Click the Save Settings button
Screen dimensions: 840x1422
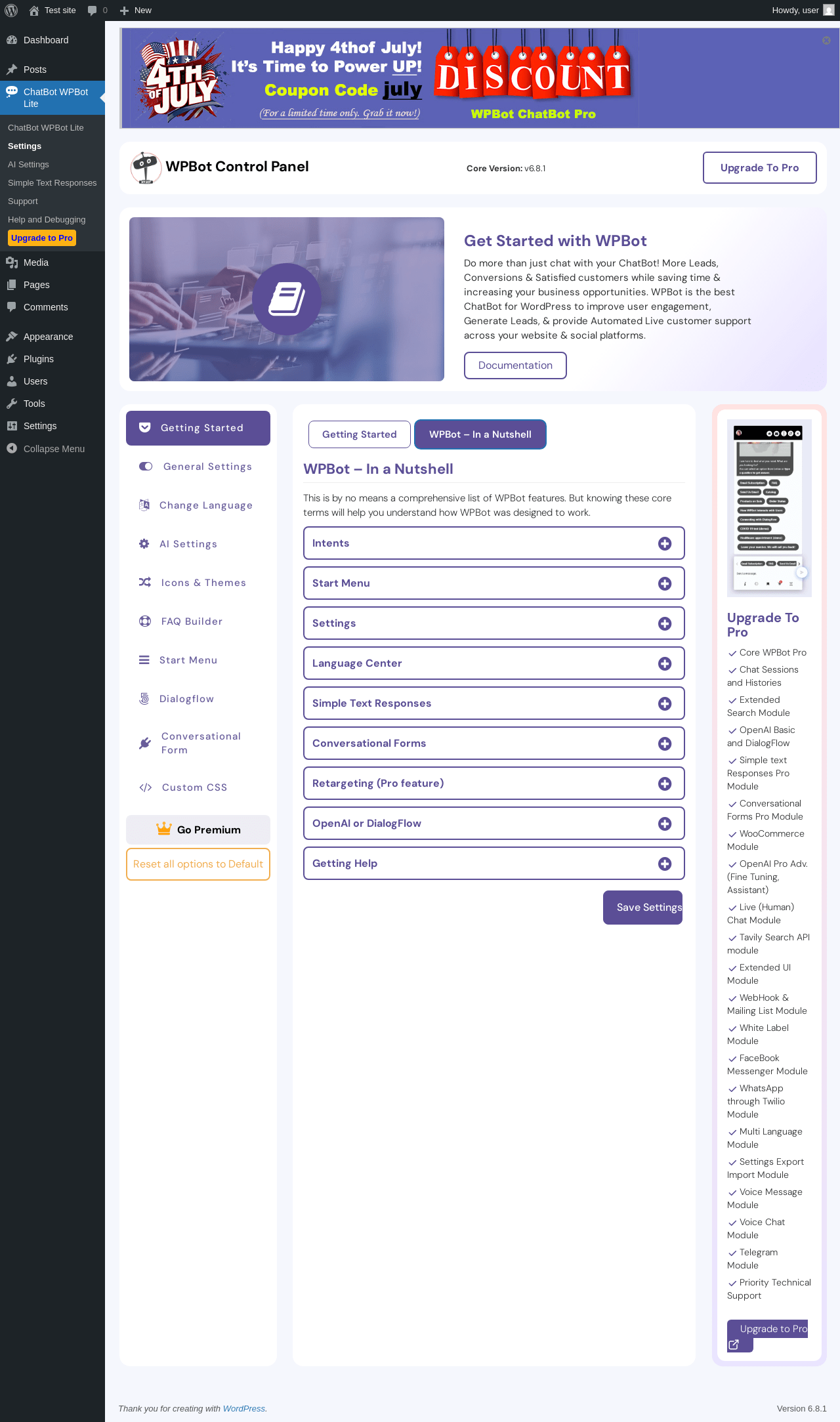643,908
